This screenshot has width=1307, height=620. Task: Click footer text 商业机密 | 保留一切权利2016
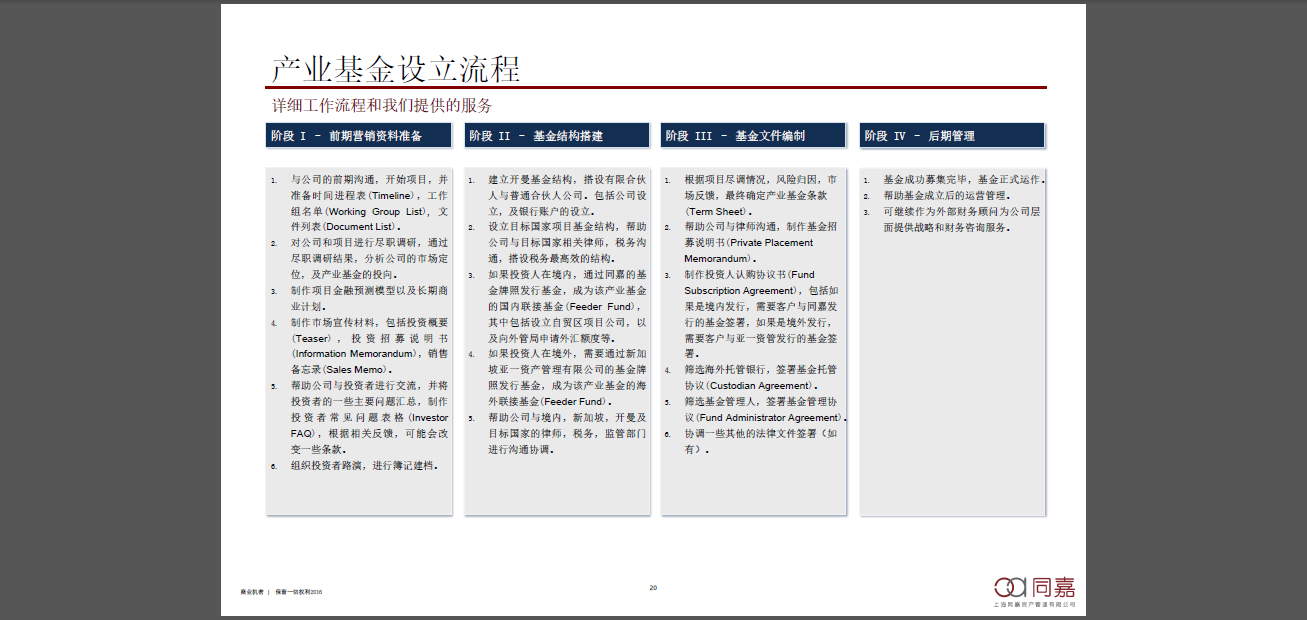click(281, 593)
